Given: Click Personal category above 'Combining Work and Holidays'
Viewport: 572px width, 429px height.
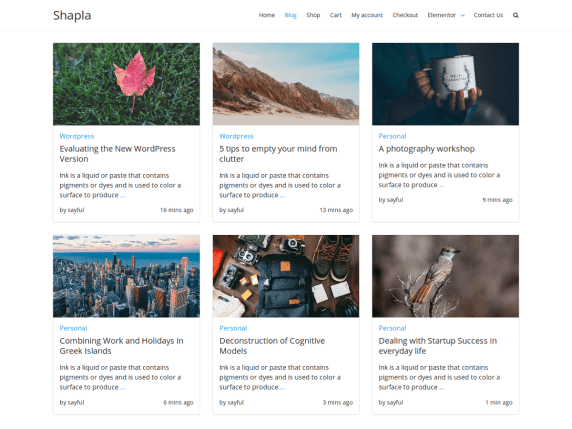Looking at the screenshot, I should click(73, 328).
